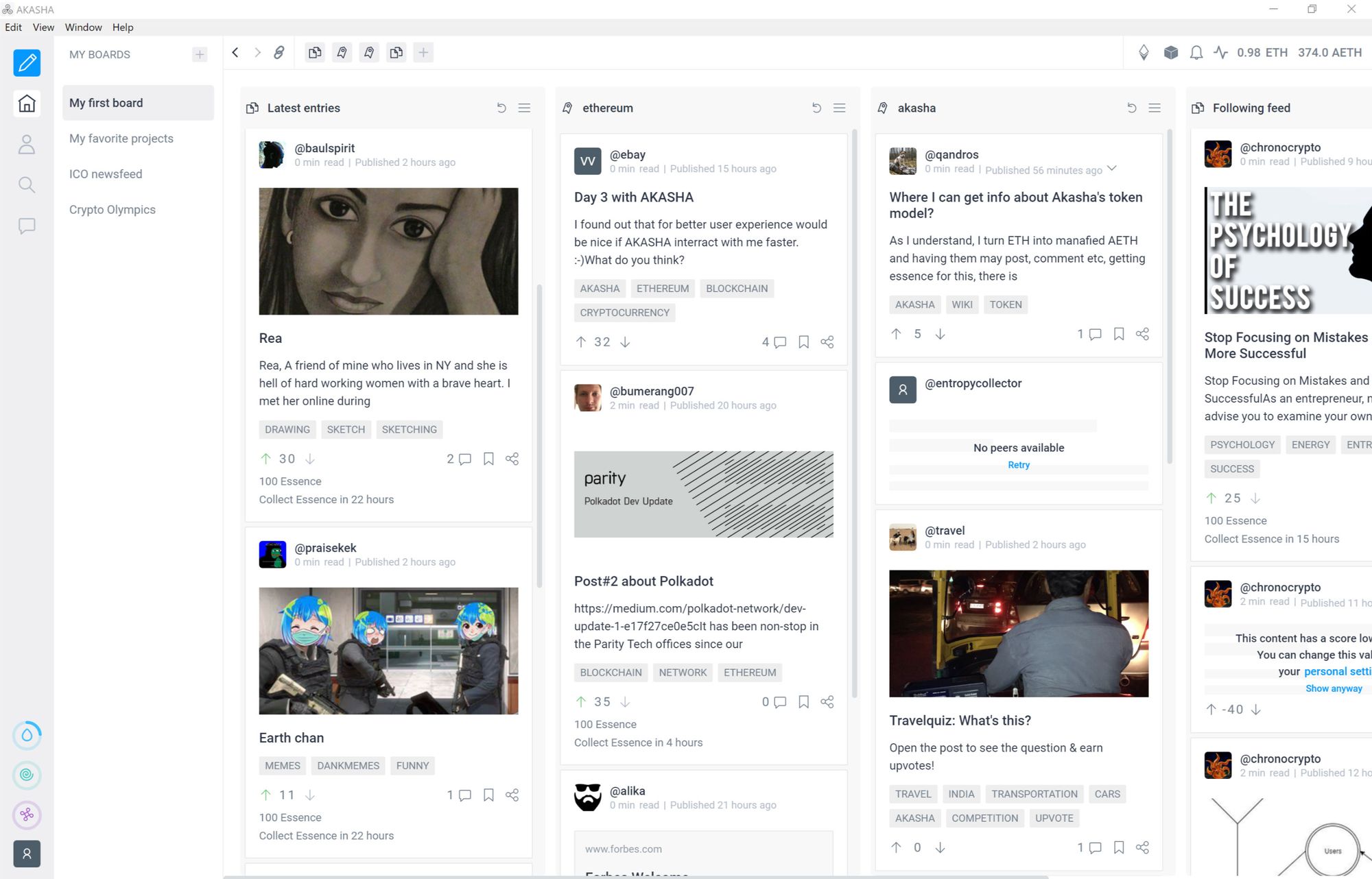Bookmark the Rea entry
Screen dimensions: 1372x879
488,459
